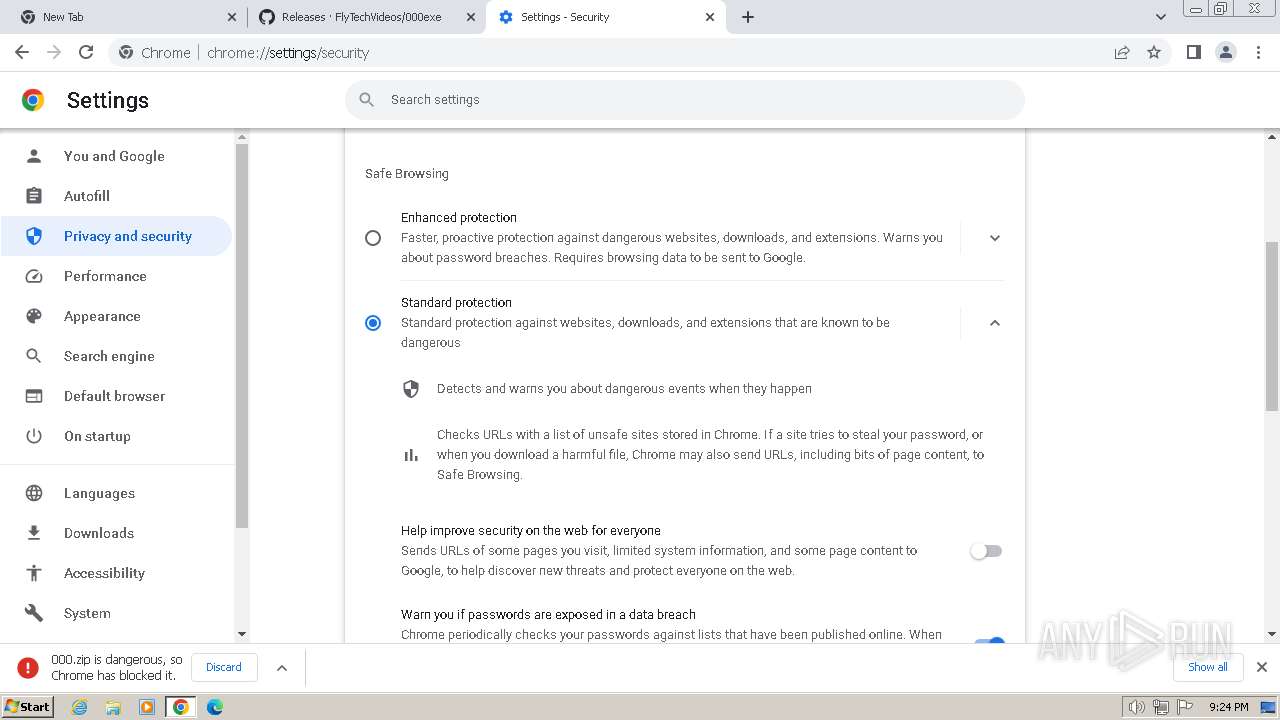Click the red dangerous download warning icon
This screenshot has height=720, width=1280.
(x=28, y=667)
